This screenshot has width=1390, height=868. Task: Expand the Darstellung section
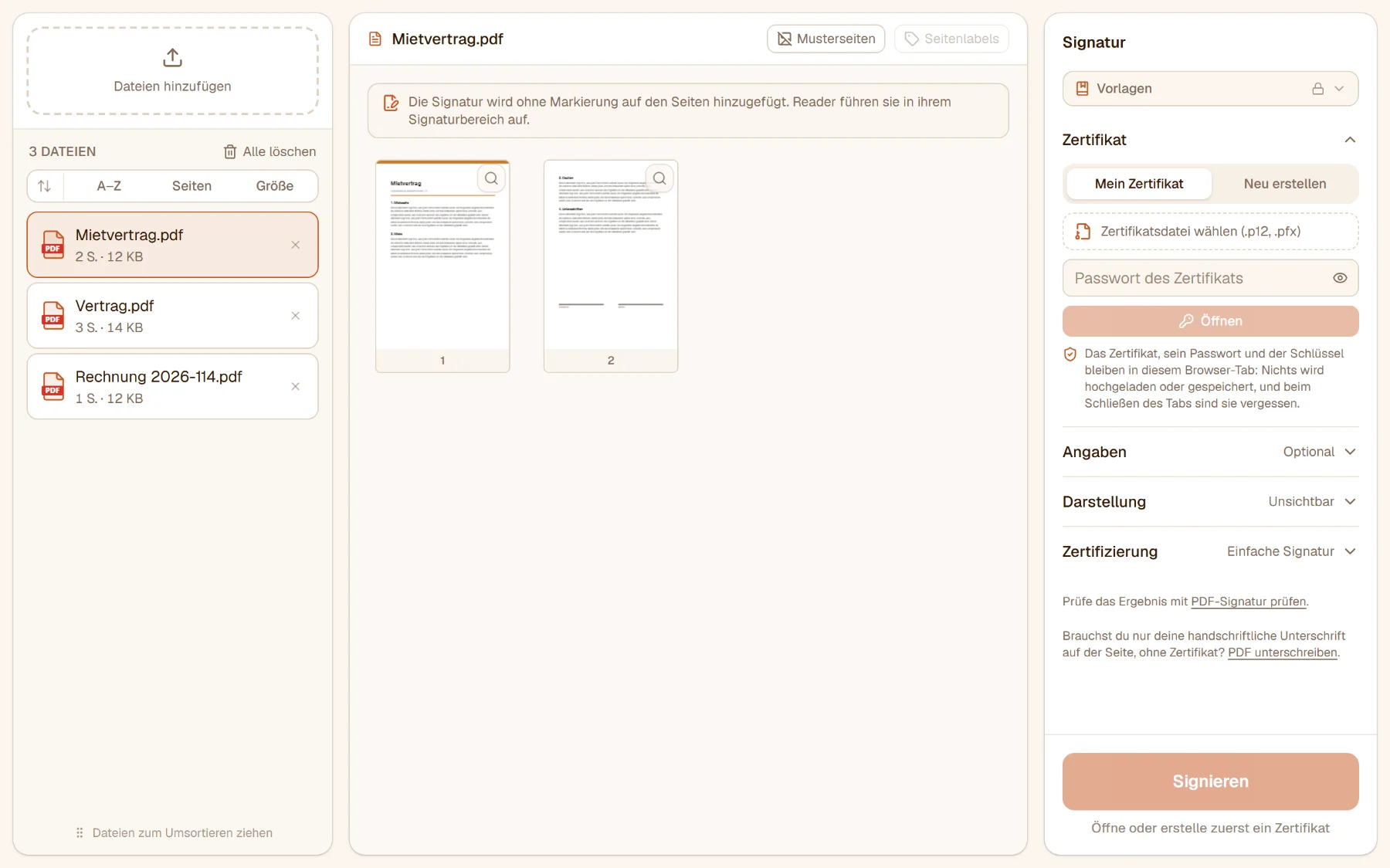tap(1210, 502)
